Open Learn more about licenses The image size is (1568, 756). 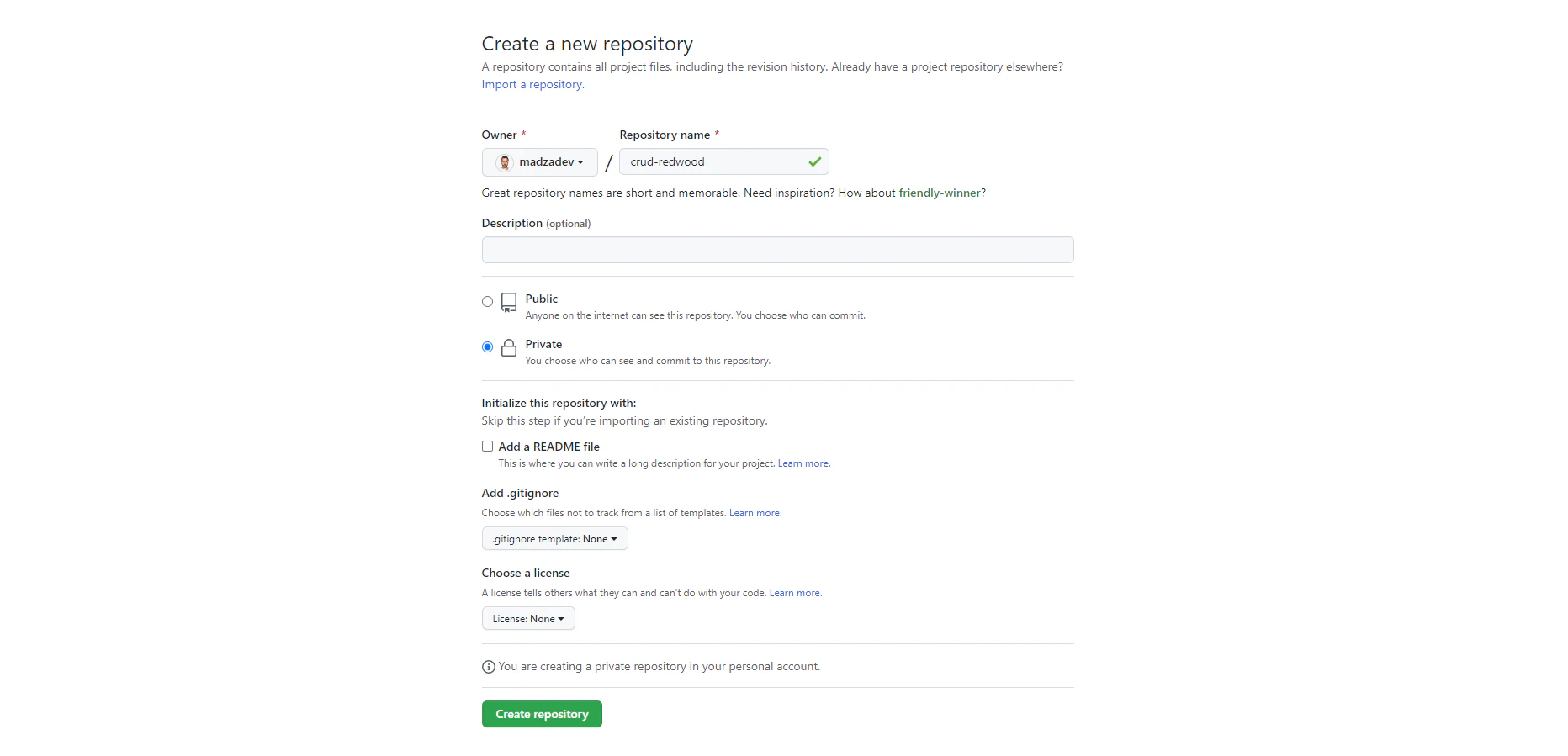click(x=793, y=592)
